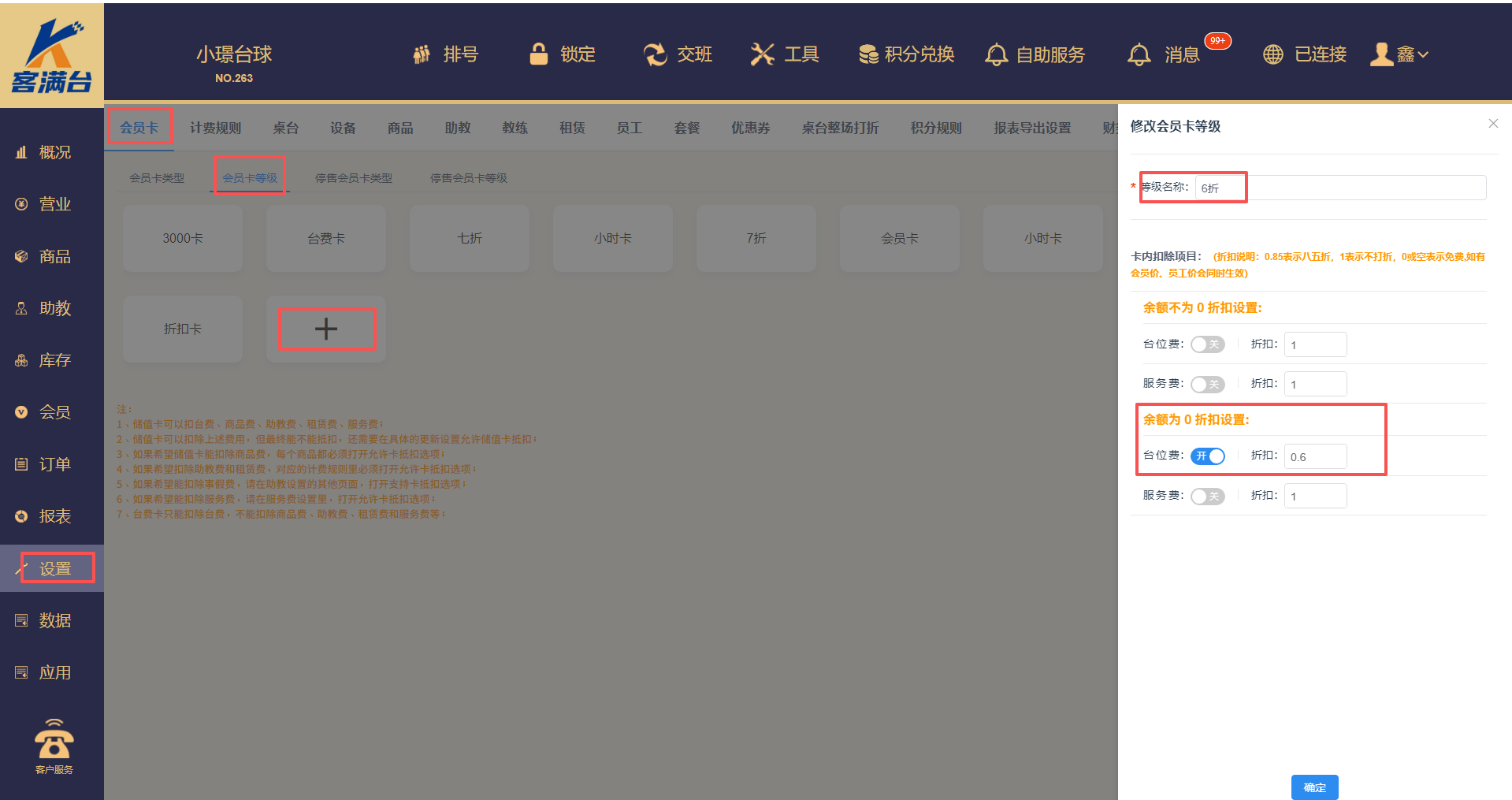Click the 等级名称 input field
Image resolution: width=1512 pixels, height=800 pixels.
pos(1339,188)
